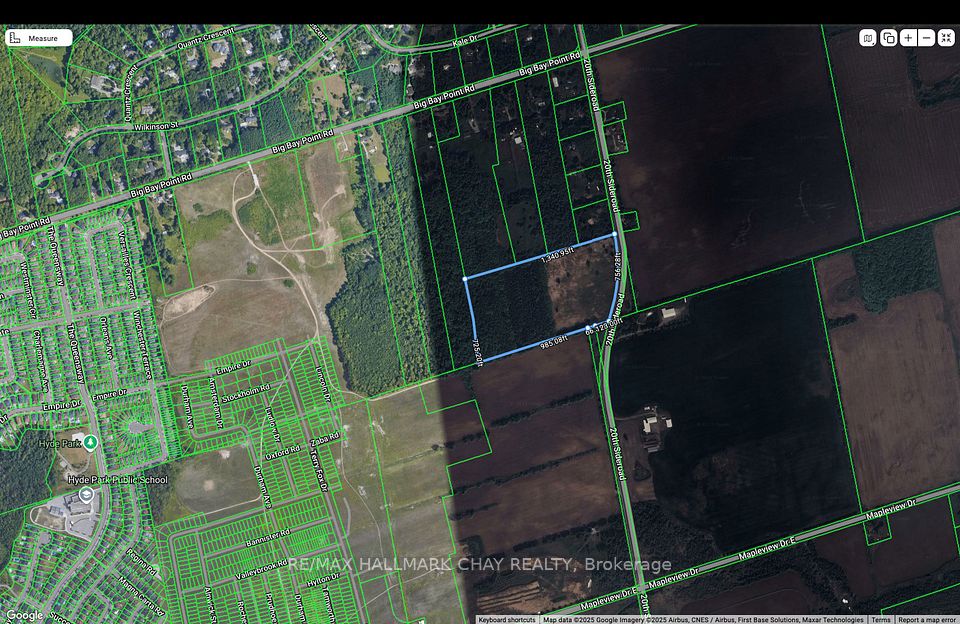Click Report a map error
Screen dimensions: 960x624
[x=927, y=620]
